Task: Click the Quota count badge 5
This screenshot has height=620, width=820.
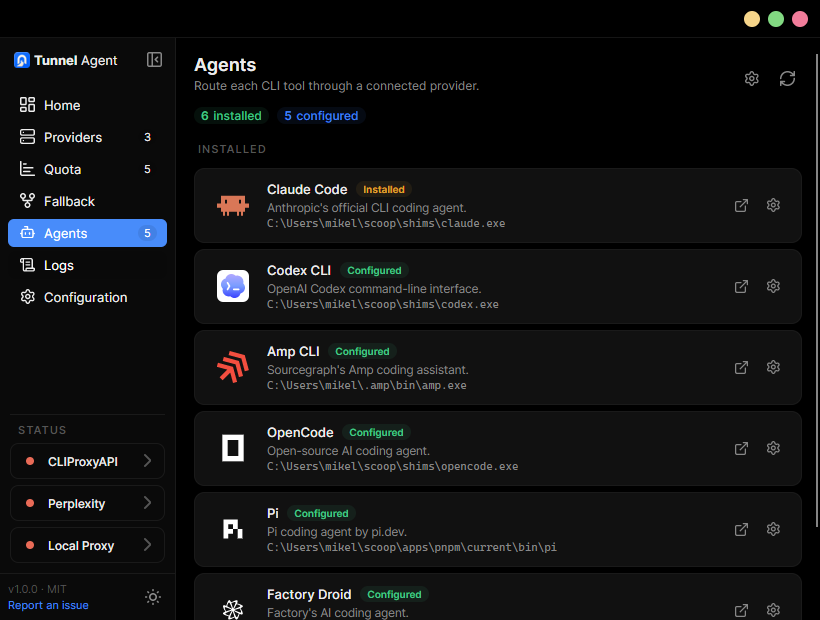Action: [147, 169]
